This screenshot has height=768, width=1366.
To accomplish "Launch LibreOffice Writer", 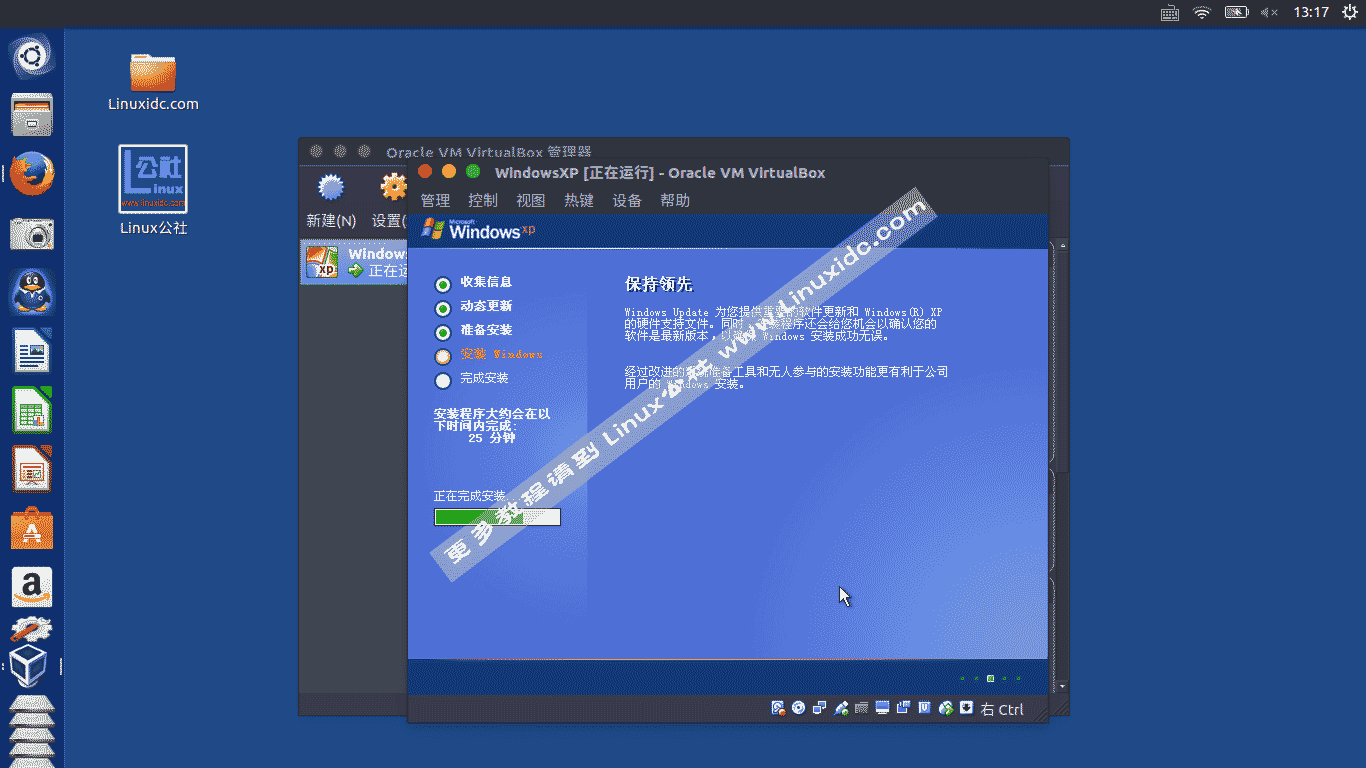I will tap(32, 351).
